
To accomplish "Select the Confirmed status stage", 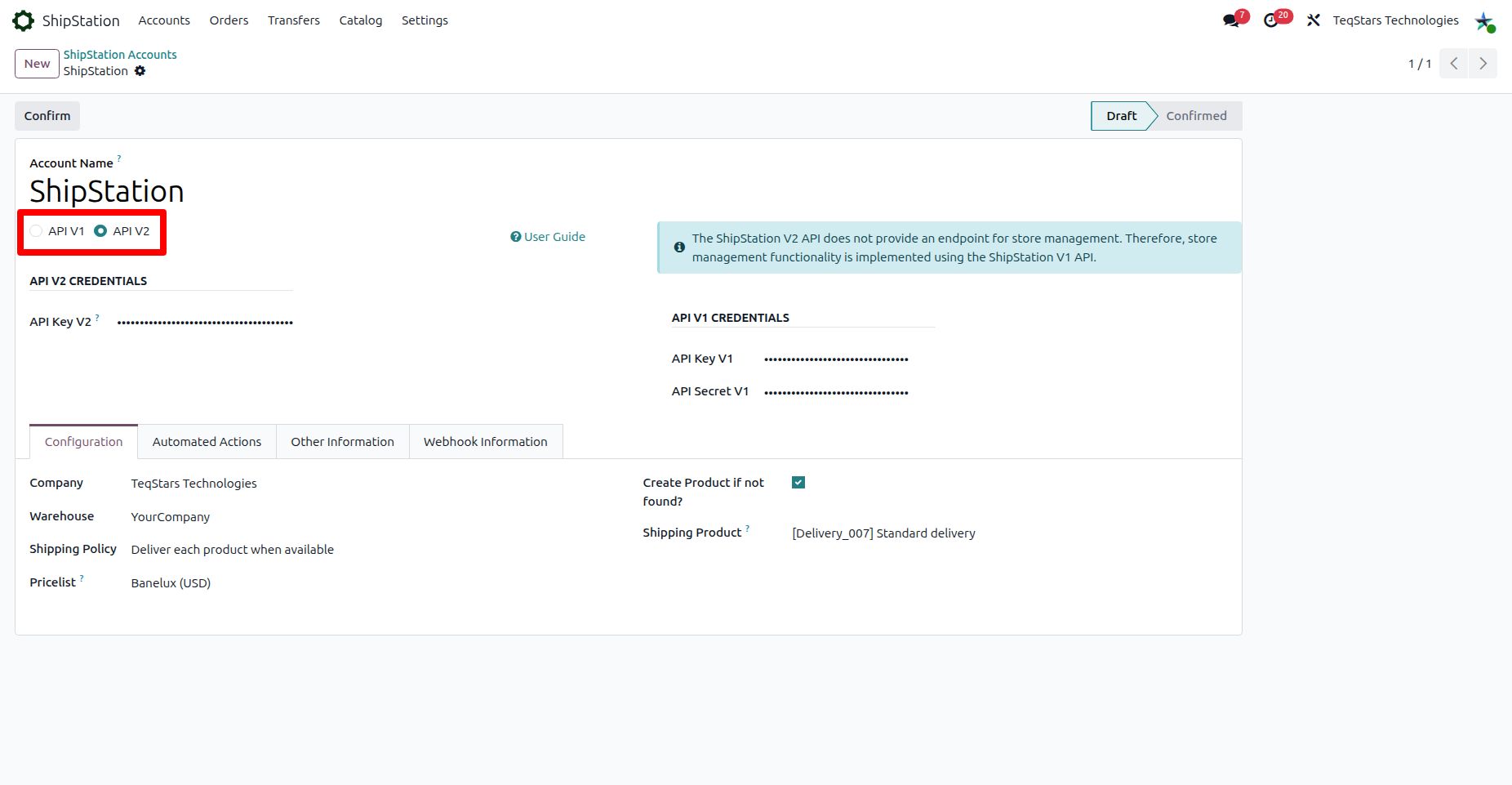I will click(x=1196, y=116).
